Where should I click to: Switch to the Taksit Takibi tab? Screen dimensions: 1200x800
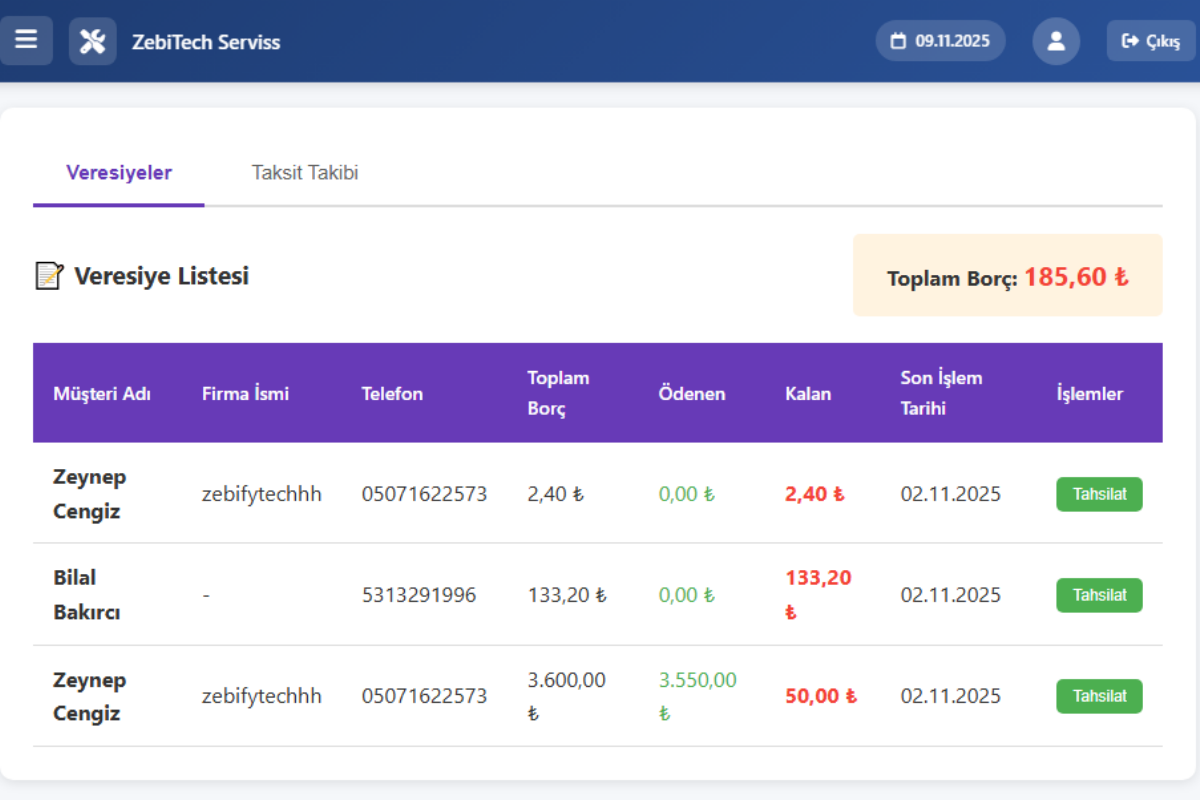(305, 173)
